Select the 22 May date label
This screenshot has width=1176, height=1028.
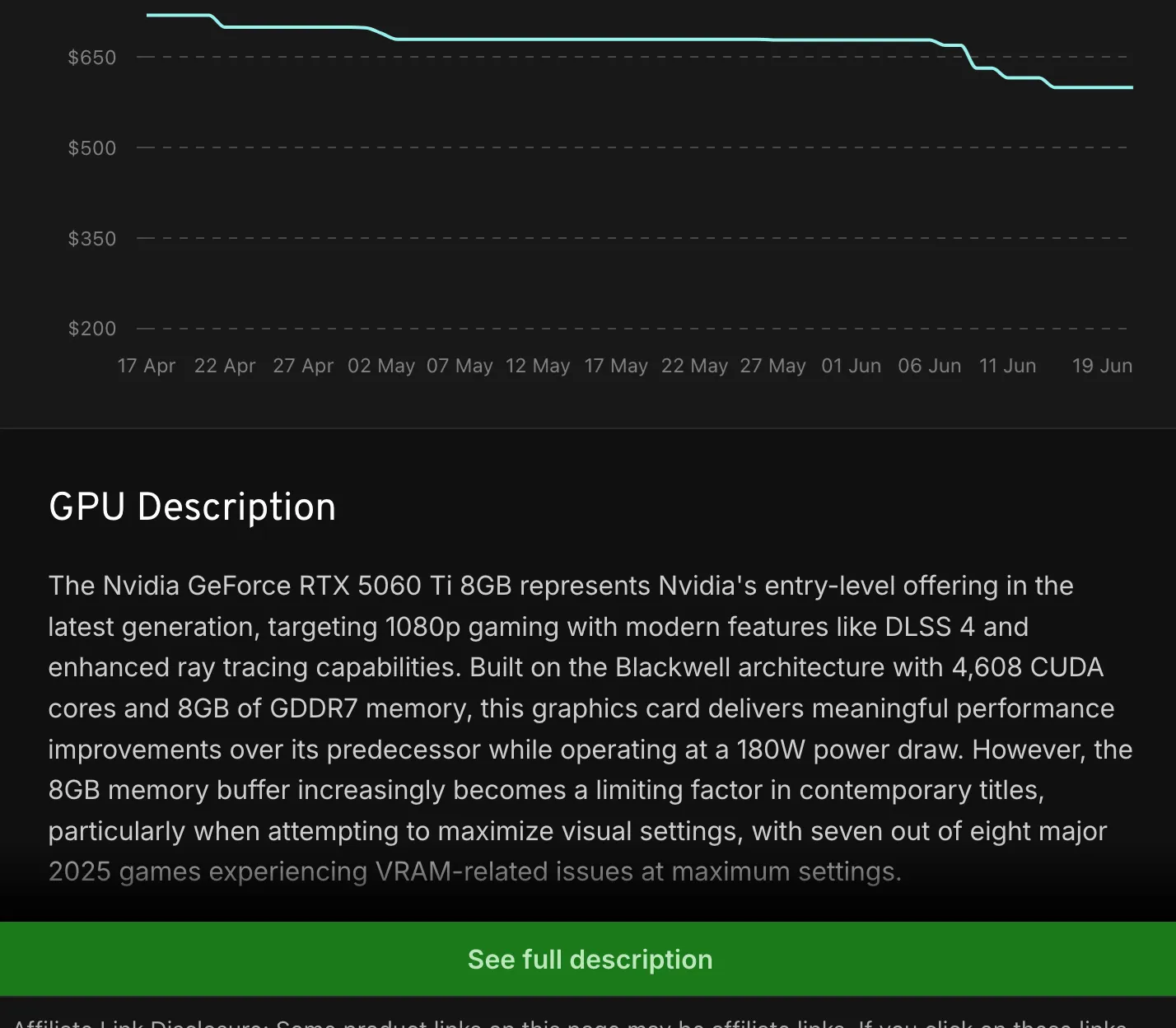click(x=694, y=366)
